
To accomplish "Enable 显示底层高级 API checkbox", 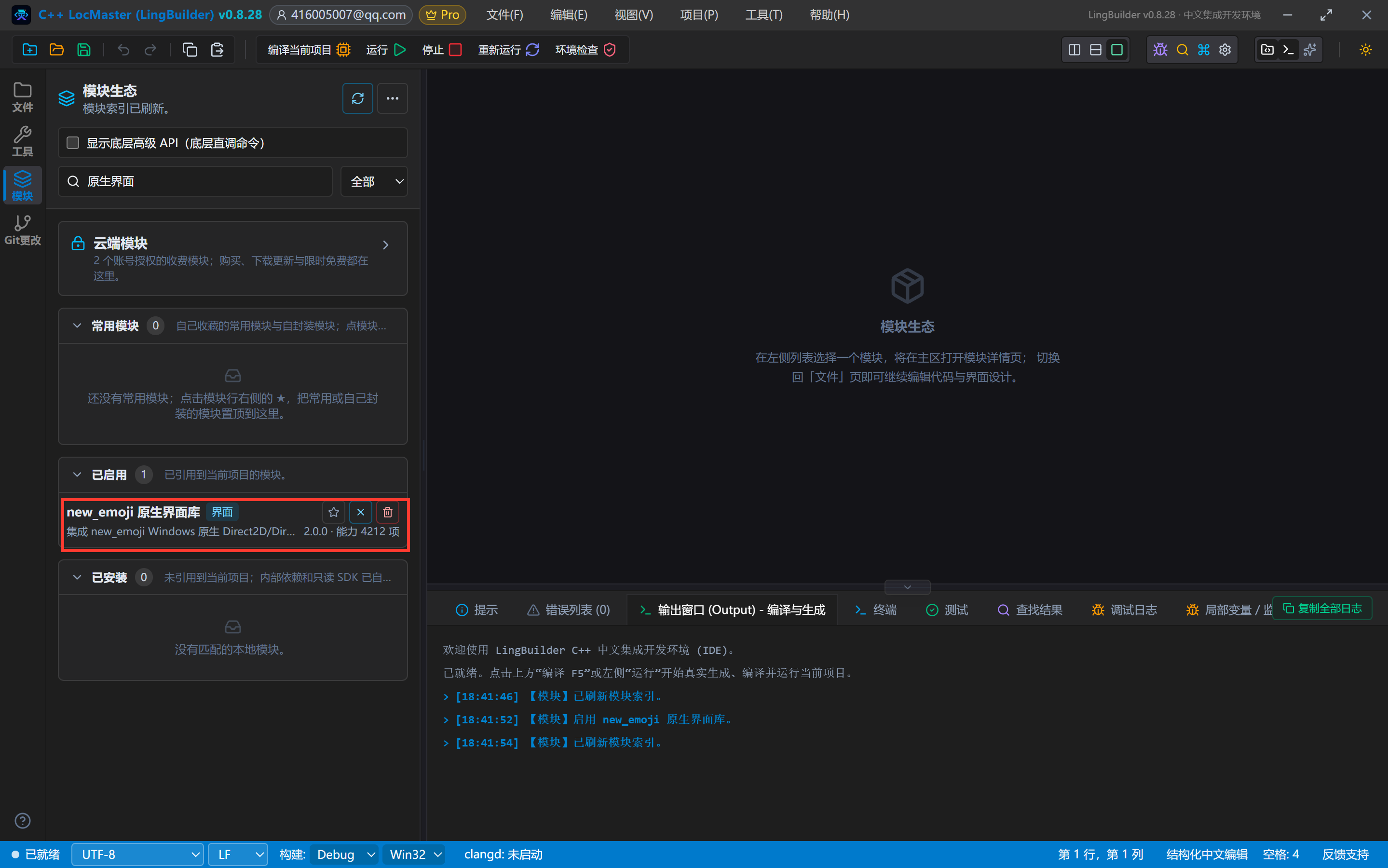I will 73,142.
